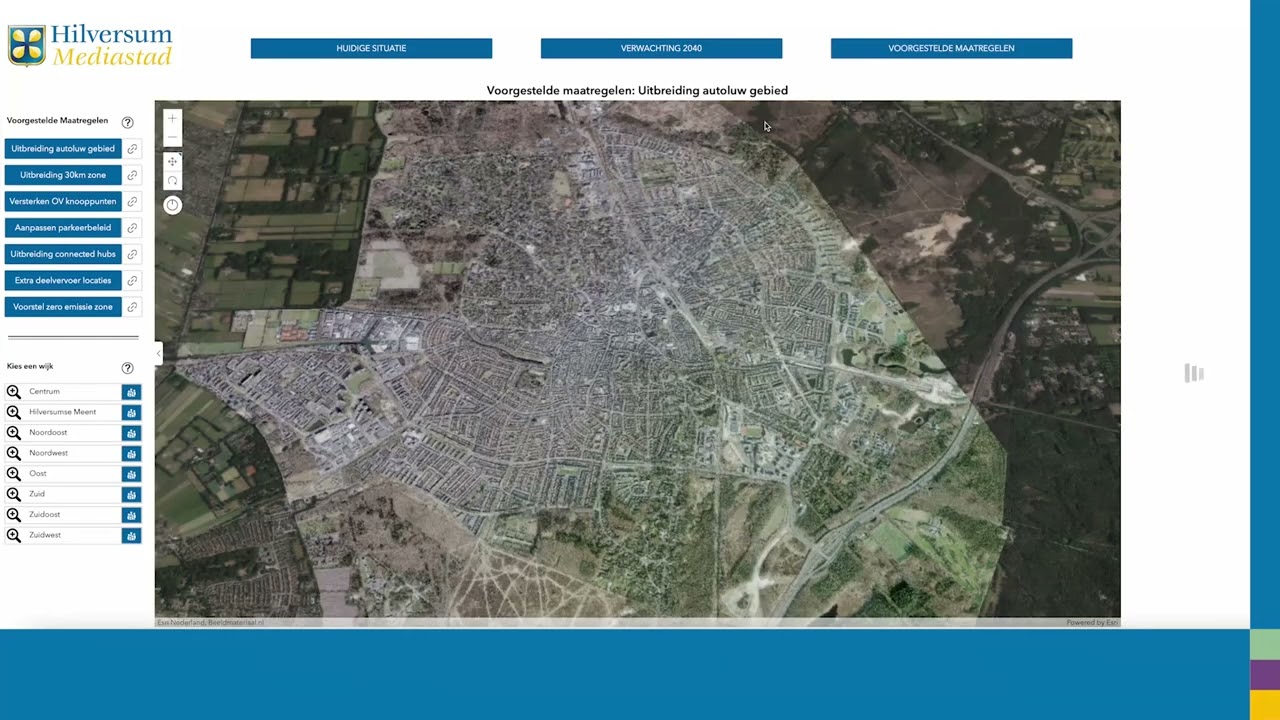Select Versterken OV knooppunten measure
This screenshot has height=720, width=1280.
pyautogui.click(x=63, y=201)
